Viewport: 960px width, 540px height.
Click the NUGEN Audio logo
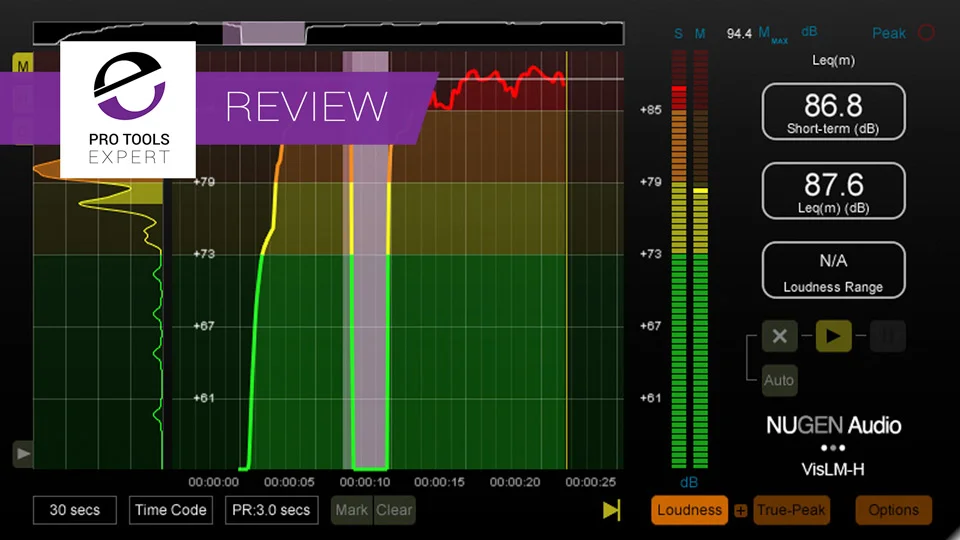pos(833,425)
